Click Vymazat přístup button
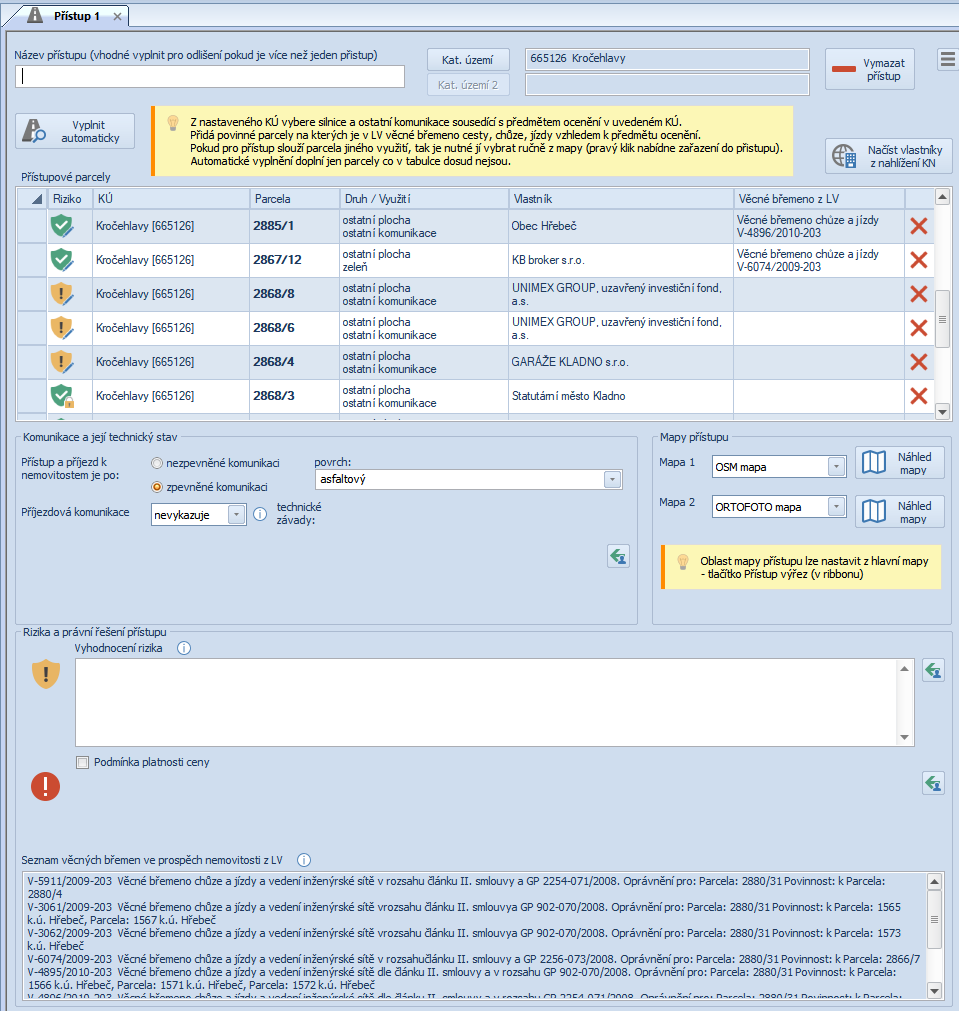Viewport: 959px width, 1011px height. click(869, 69)
